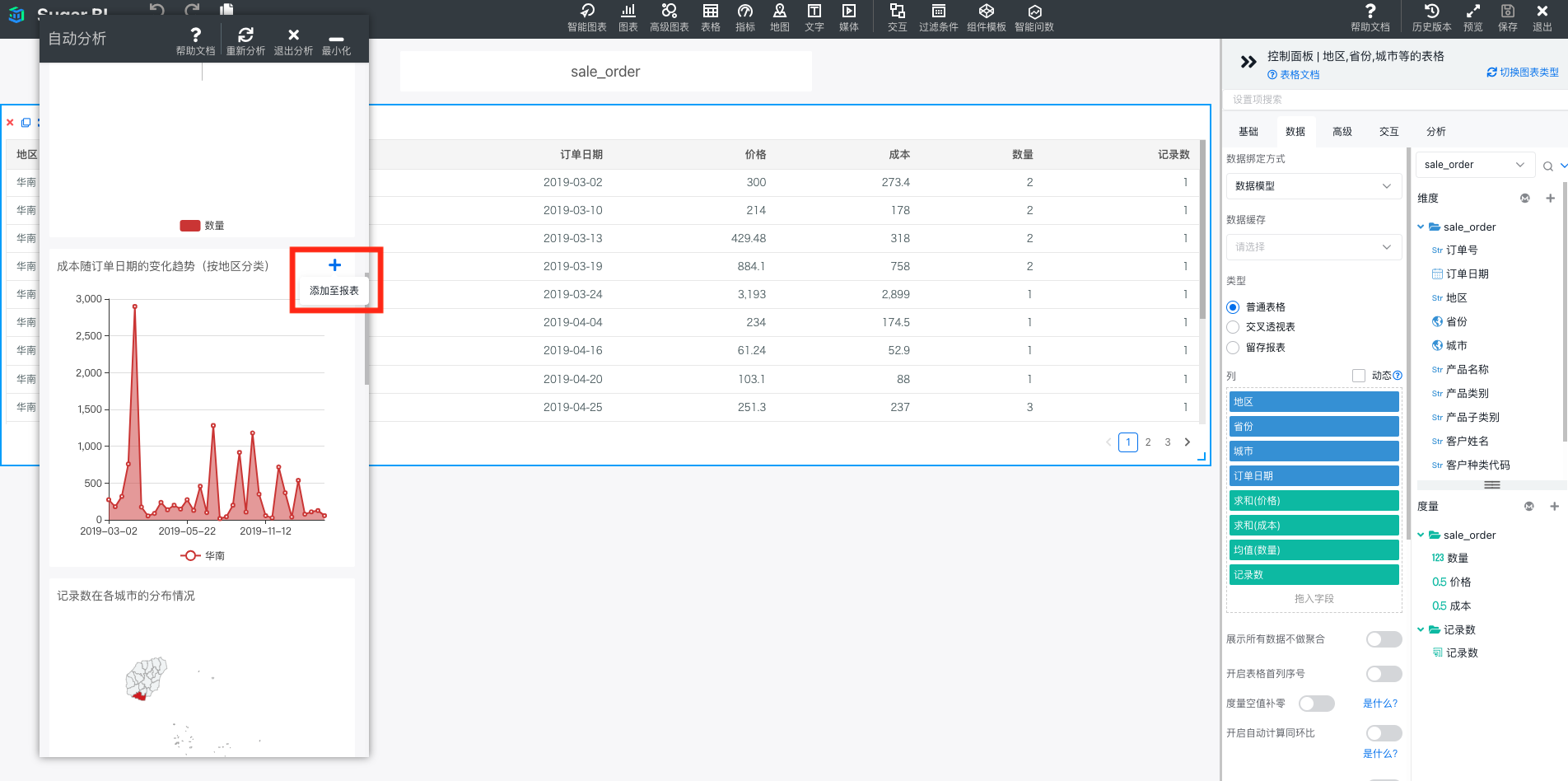The height and width of the screenshot is (781, 1568).
Task: Open top-right 帮助文档 help docs
Action: pyautogui.click(x=1370, y=17)
